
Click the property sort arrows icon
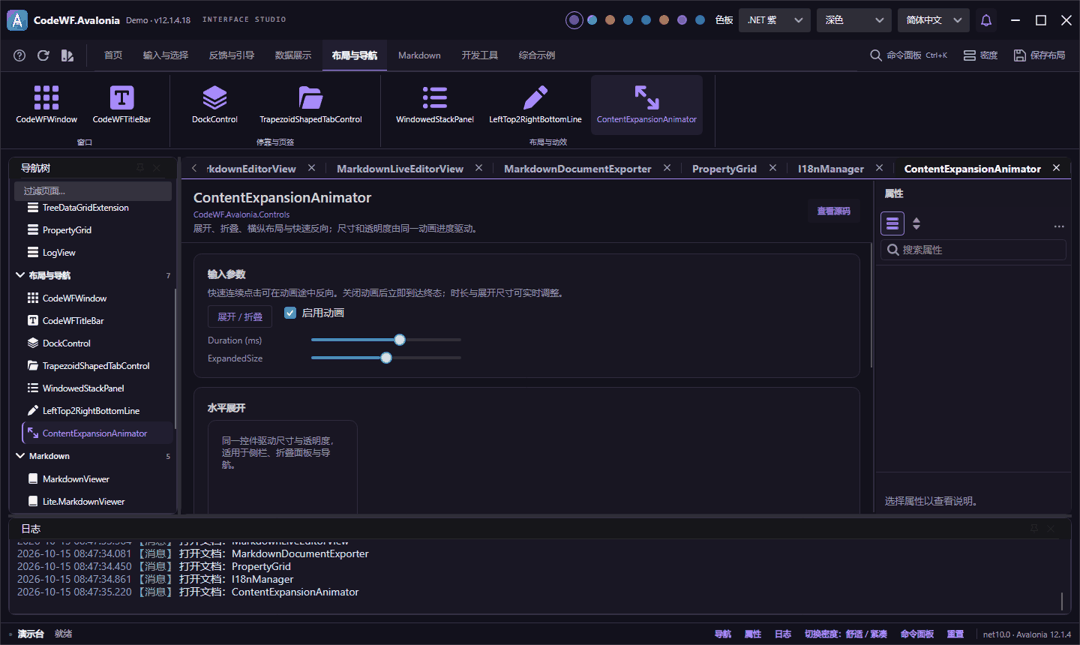(x=916, y=223)
